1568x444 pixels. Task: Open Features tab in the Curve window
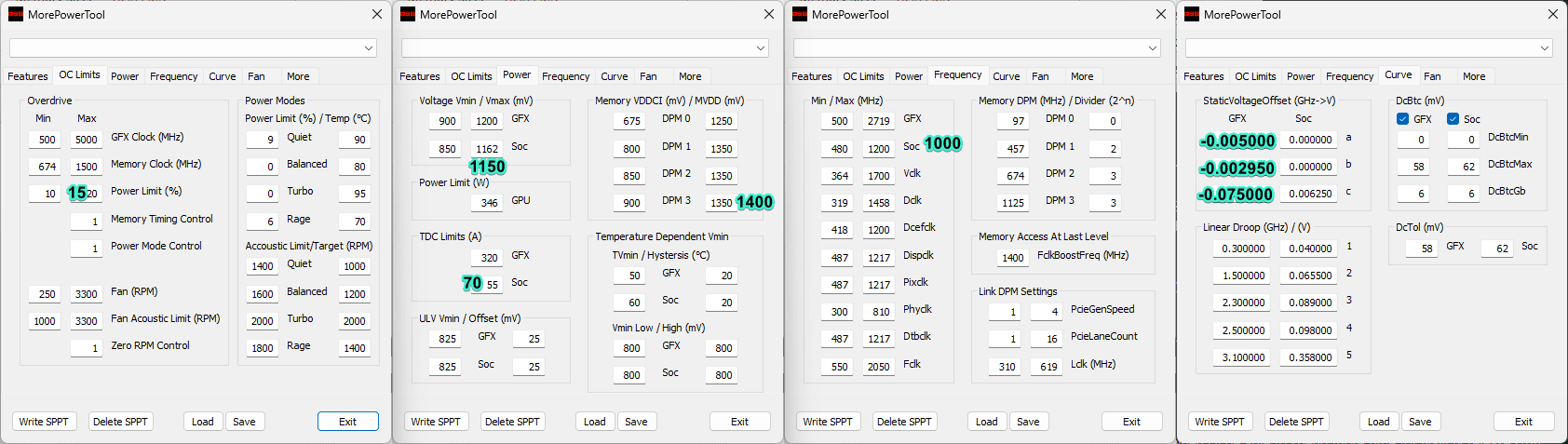1204,76
